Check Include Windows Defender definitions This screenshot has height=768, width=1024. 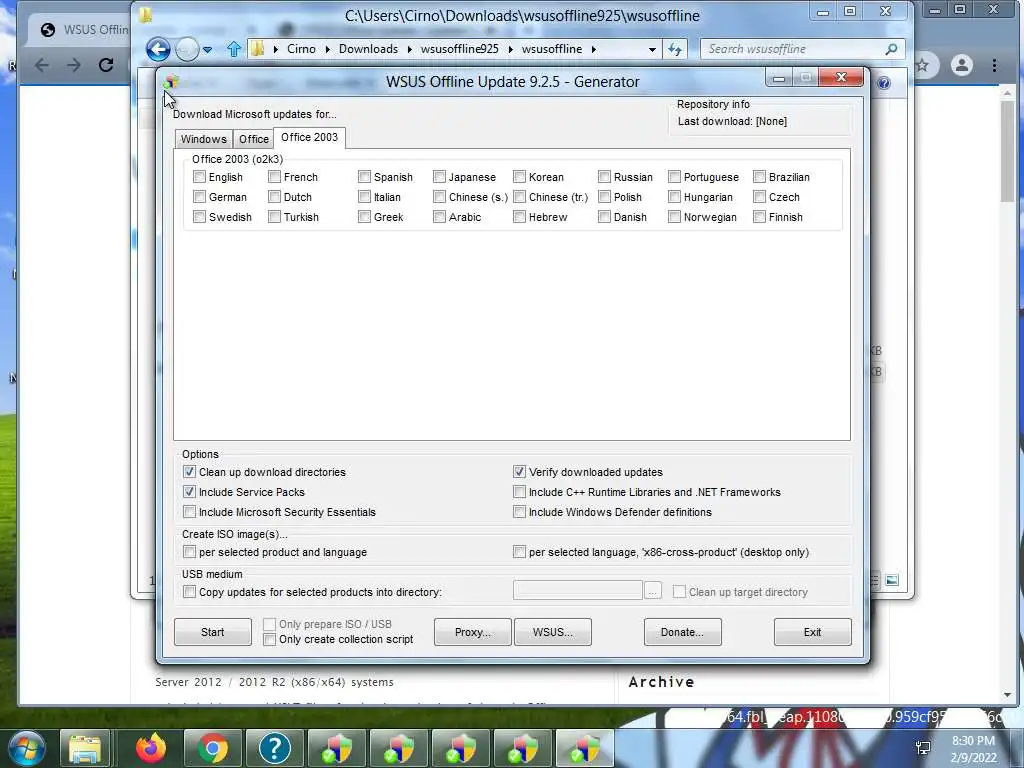tap(519, 512)
